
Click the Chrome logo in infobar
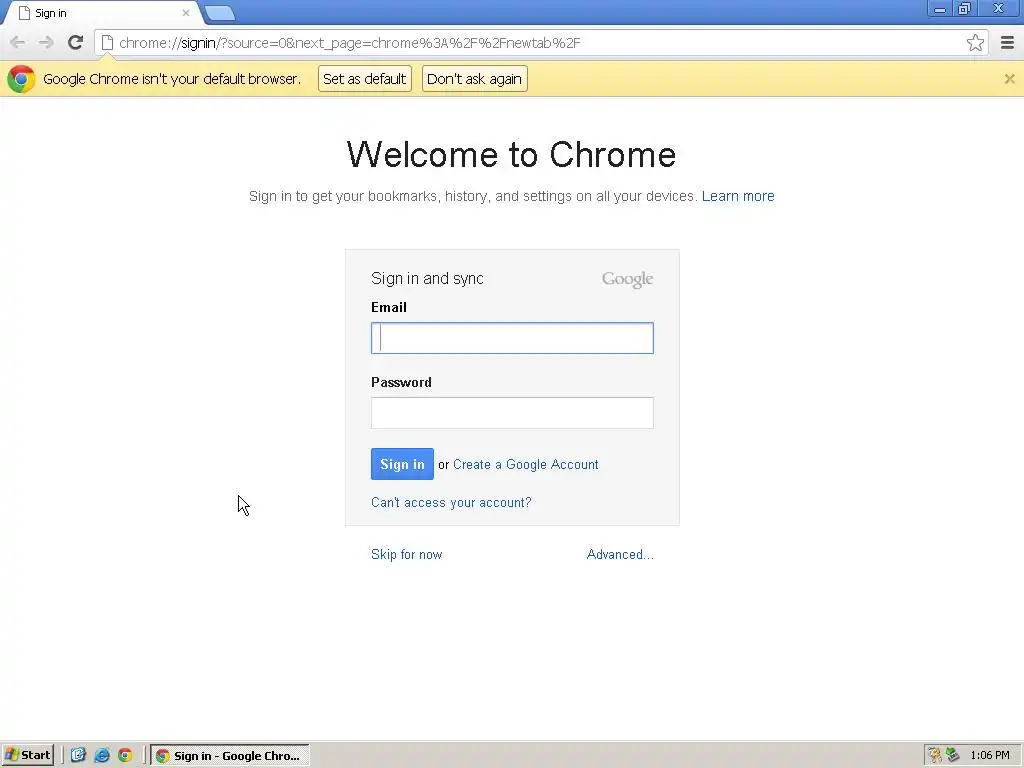[x=21, y=79]
